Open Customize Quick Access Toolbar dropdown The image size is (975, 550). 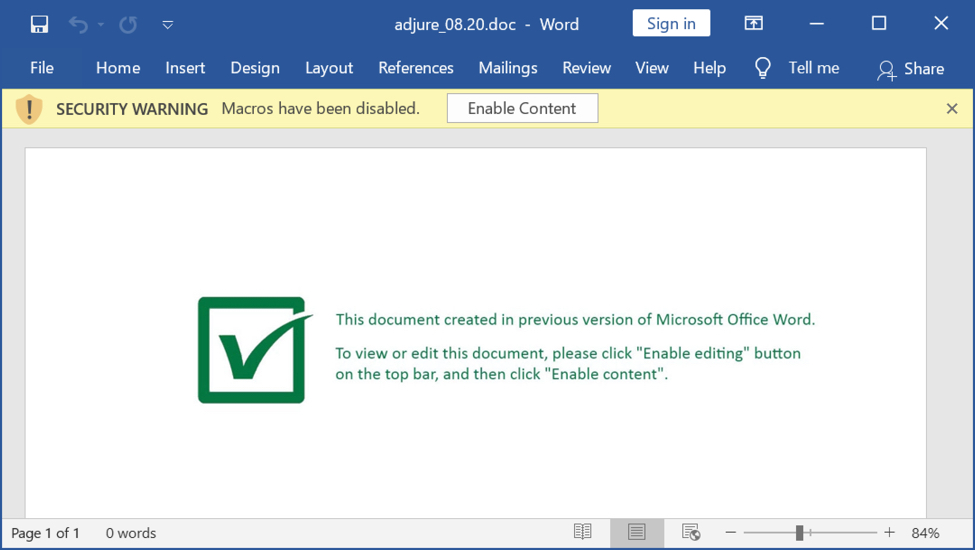tap(167, 25)
